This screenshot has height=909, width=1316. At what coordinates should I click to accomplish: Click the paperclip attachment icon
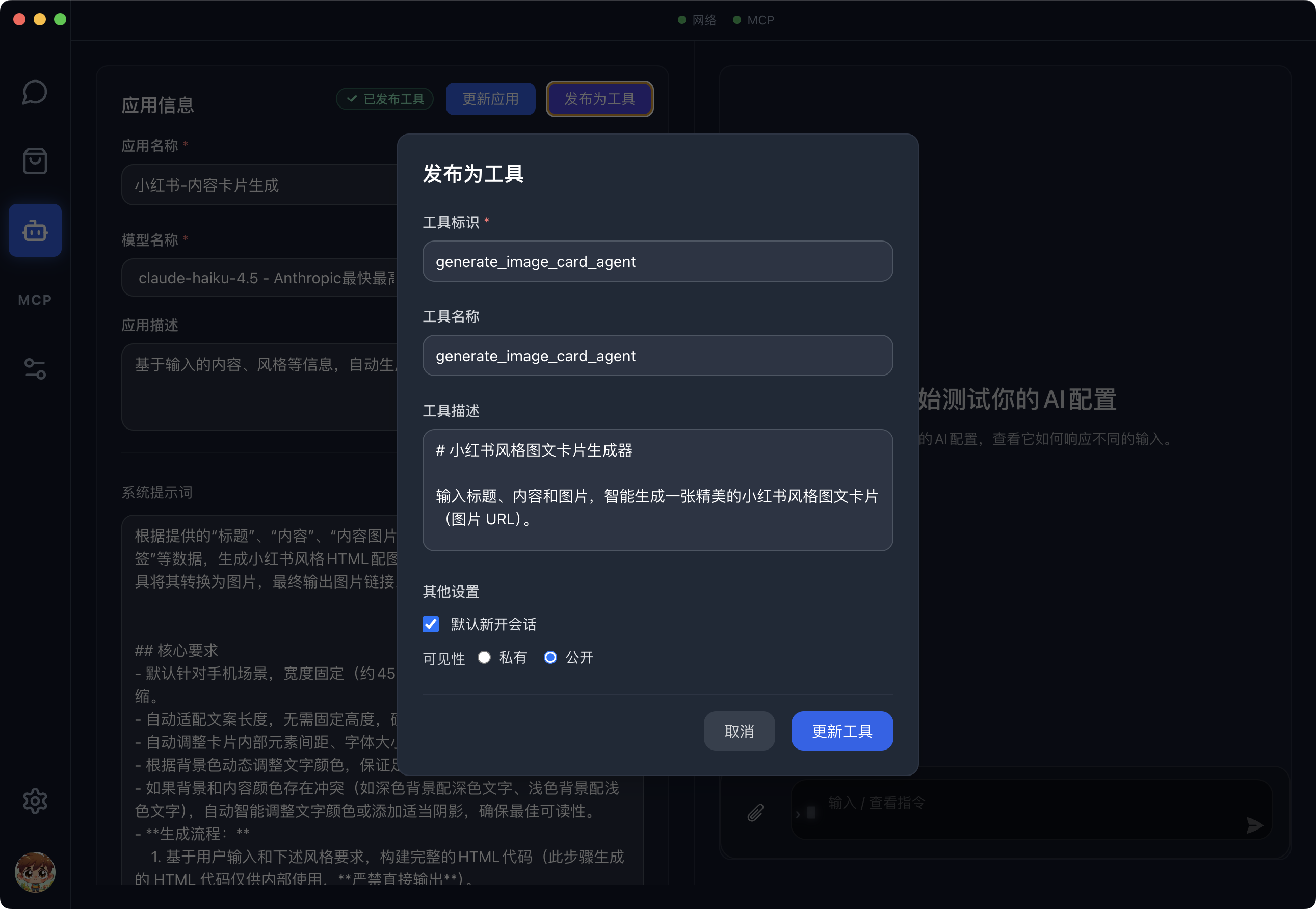(755, 812)
